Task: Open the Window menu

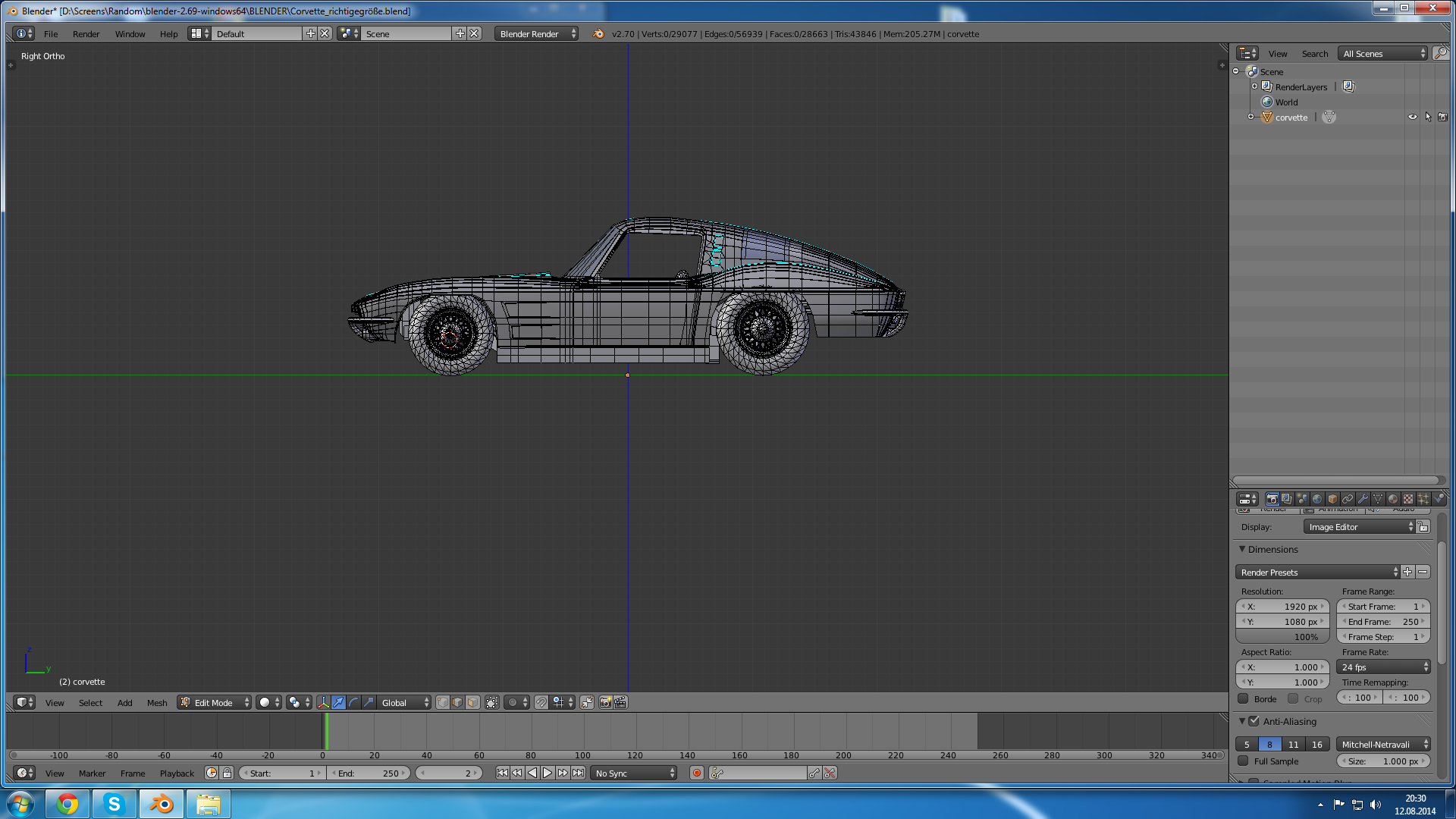Action: [130, 33]
